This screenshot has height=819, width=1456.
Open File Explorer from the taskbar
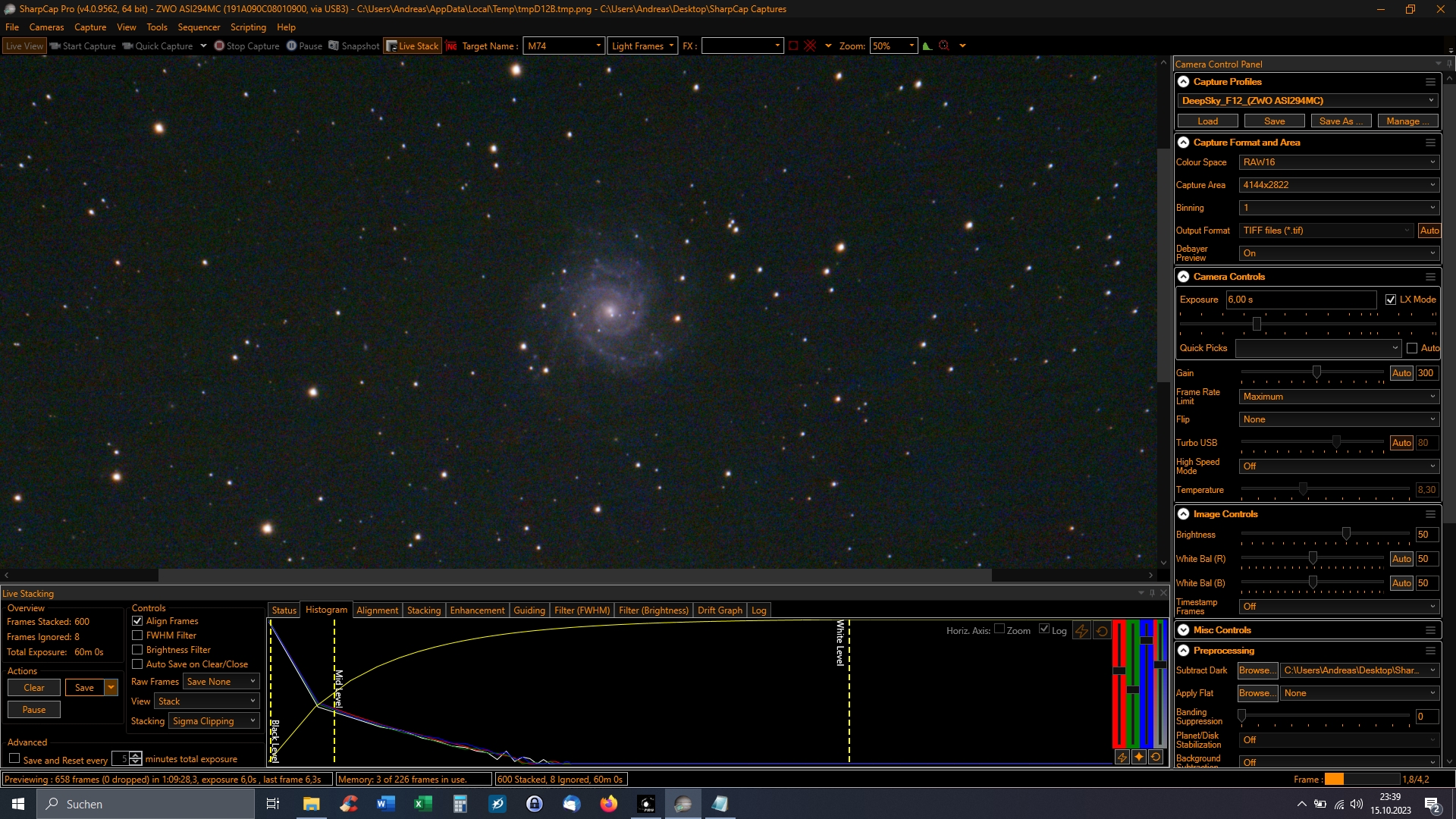click(x=312, y=804)
